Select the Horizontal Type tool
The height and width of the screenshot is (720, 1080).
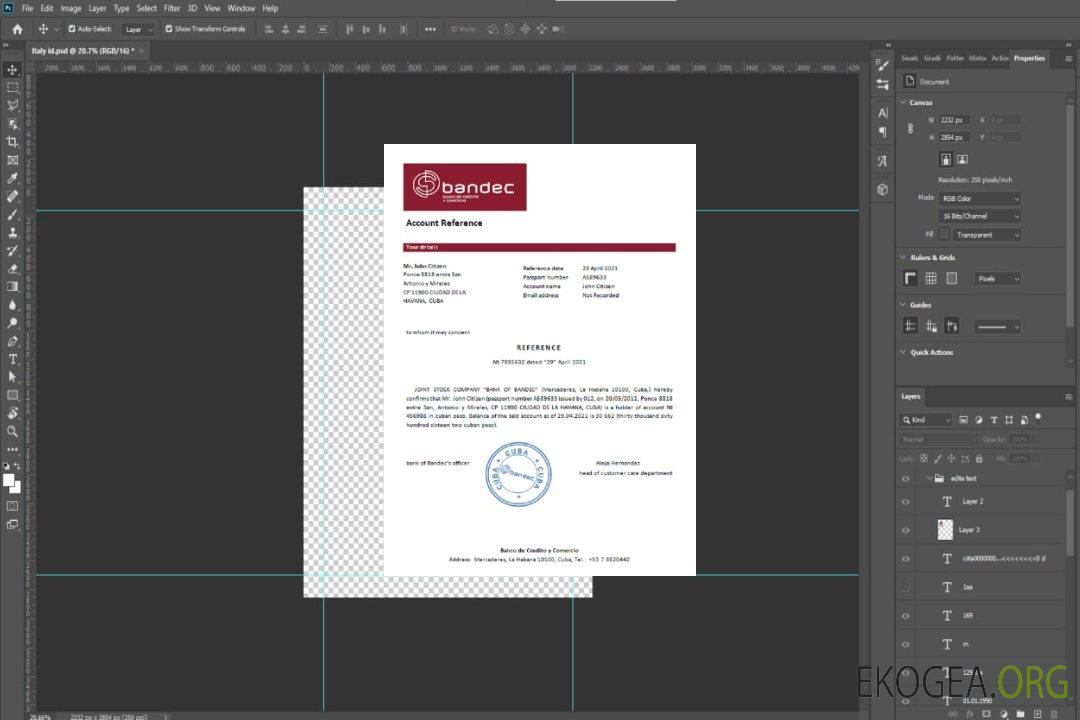[x=12, y=359]
